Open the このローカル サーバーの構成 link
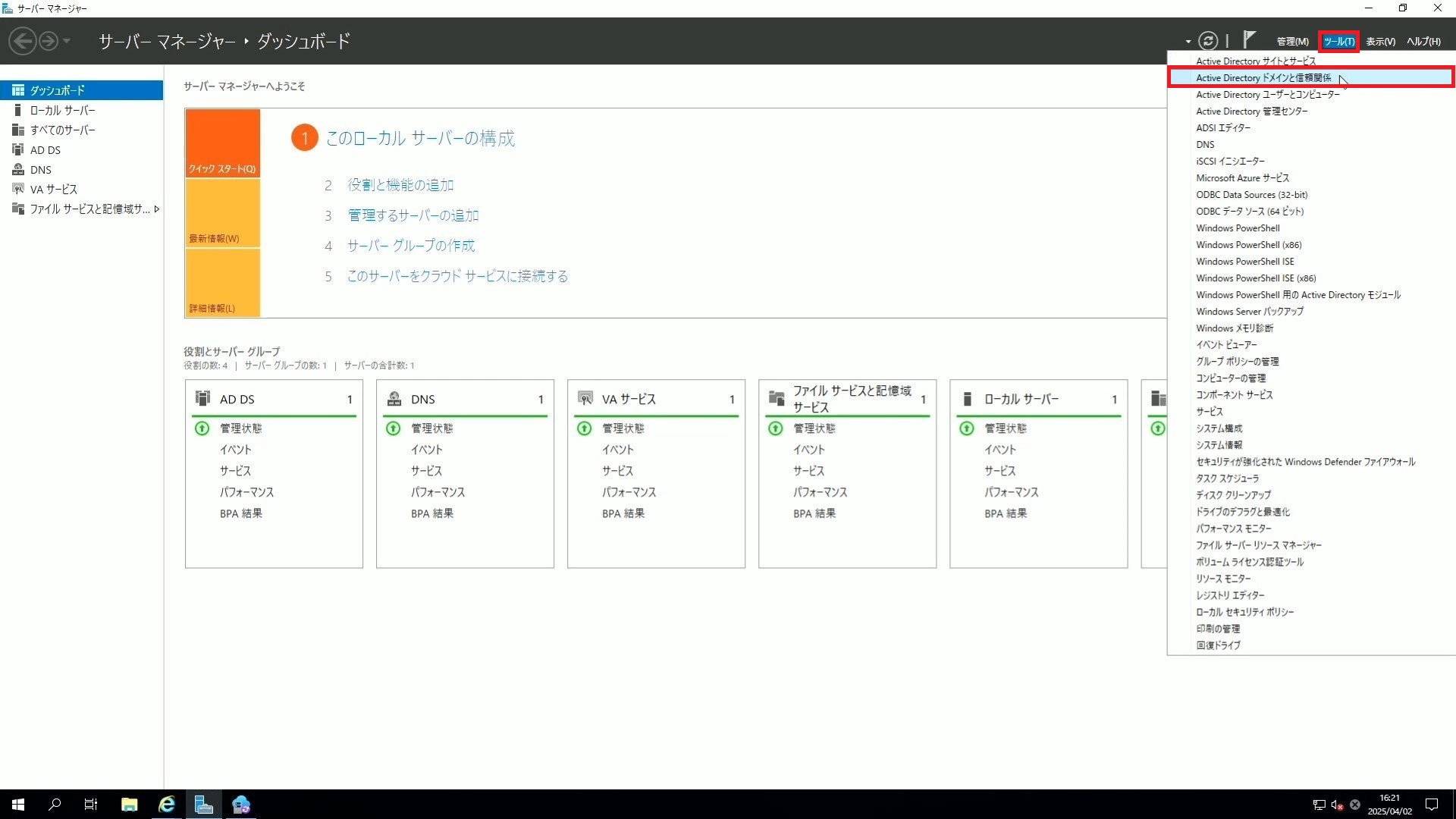 coord(420,138)
